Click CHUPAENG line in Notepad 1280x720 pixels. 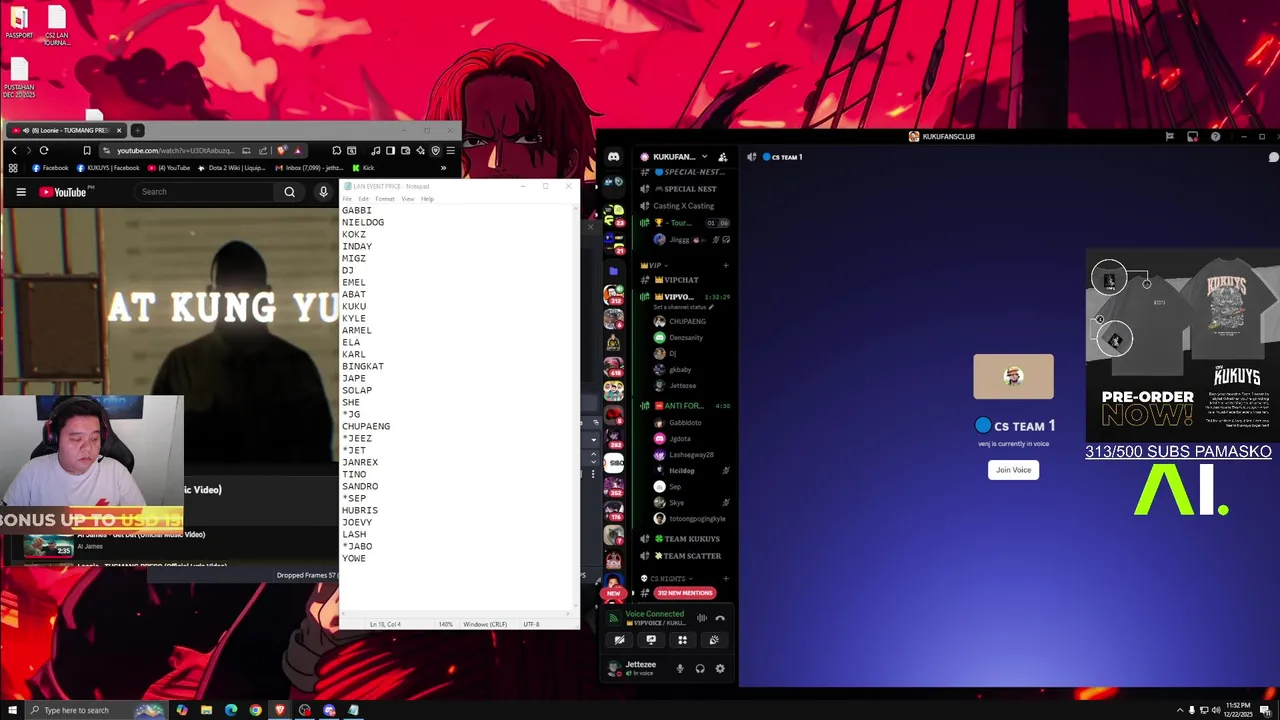(366, 426)
